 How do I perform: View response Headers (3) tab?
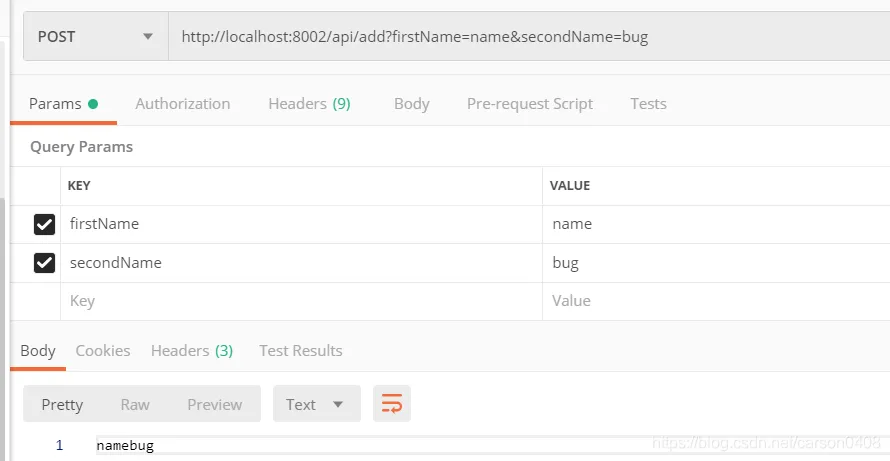(192, 351)
